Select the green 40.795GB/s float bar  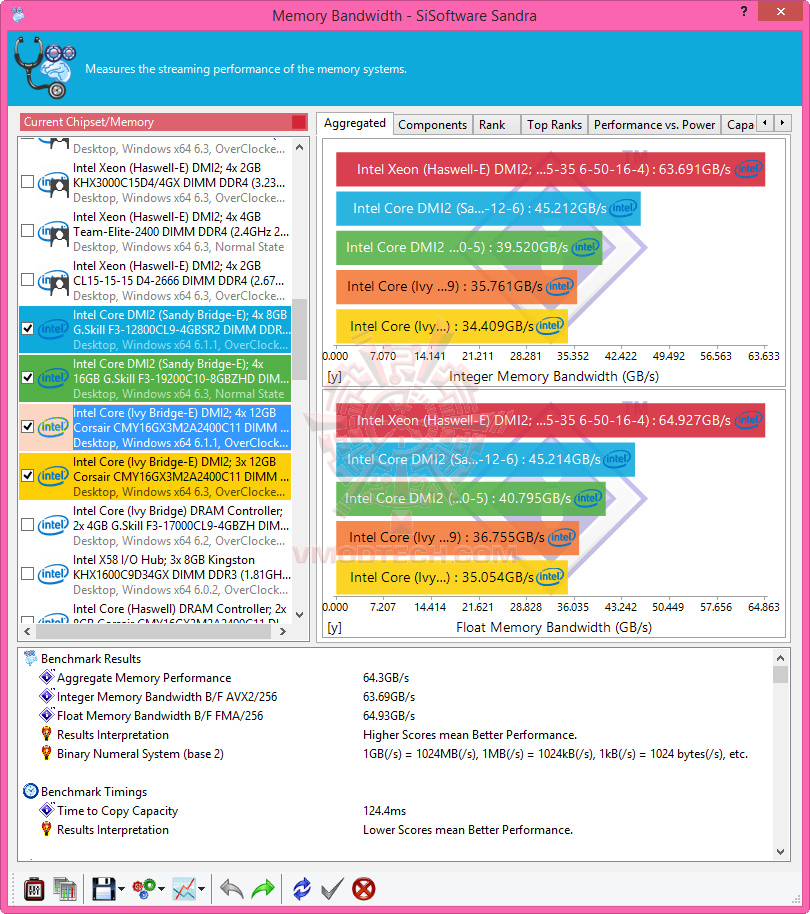[x=470, y=498]
